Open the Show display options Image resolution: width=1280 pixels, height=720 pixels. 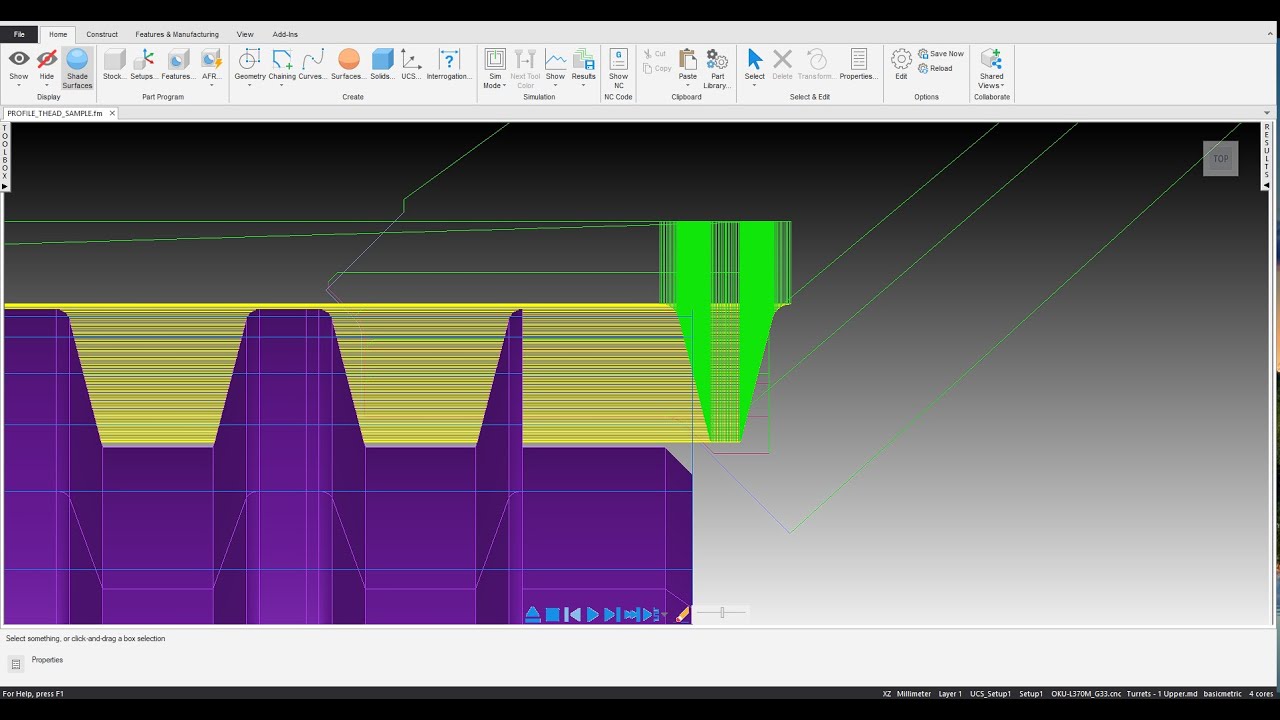tap(19, 66)
